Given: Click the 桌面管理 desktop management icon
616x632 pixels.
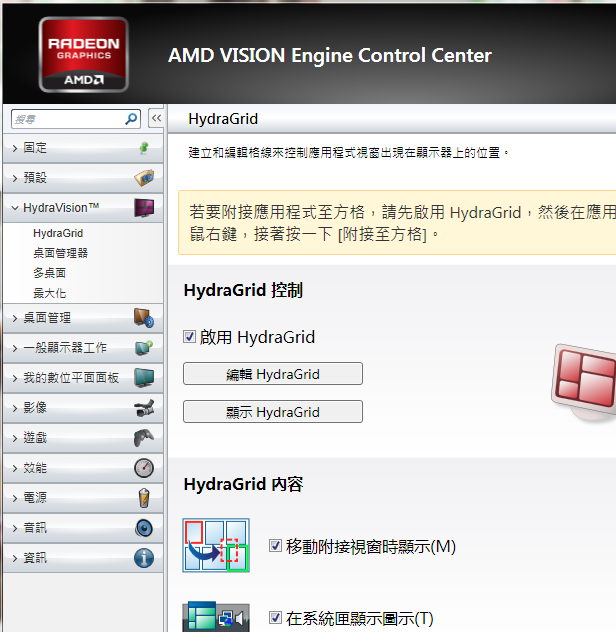Looking at the screenshot, I should pos(144,318).
